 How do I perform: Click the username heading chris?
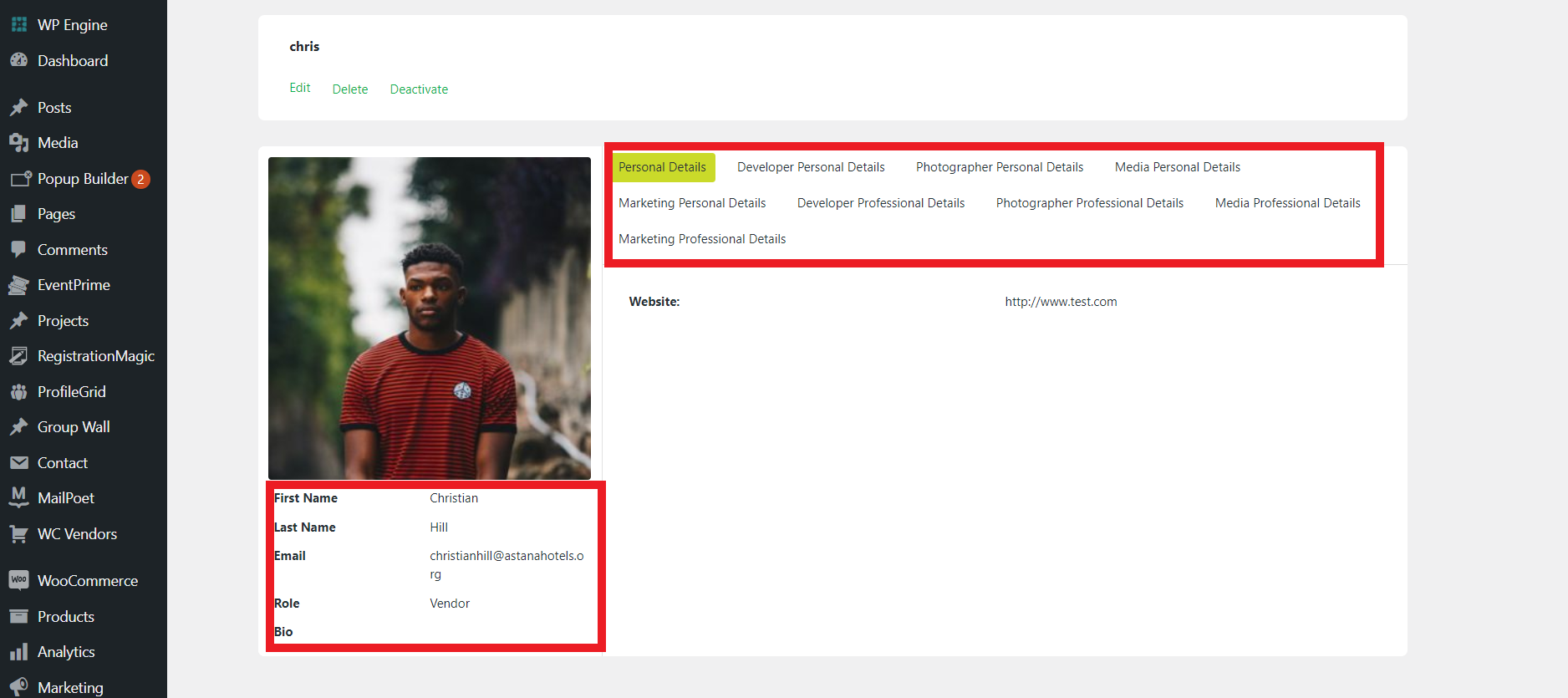click(304, 47)
